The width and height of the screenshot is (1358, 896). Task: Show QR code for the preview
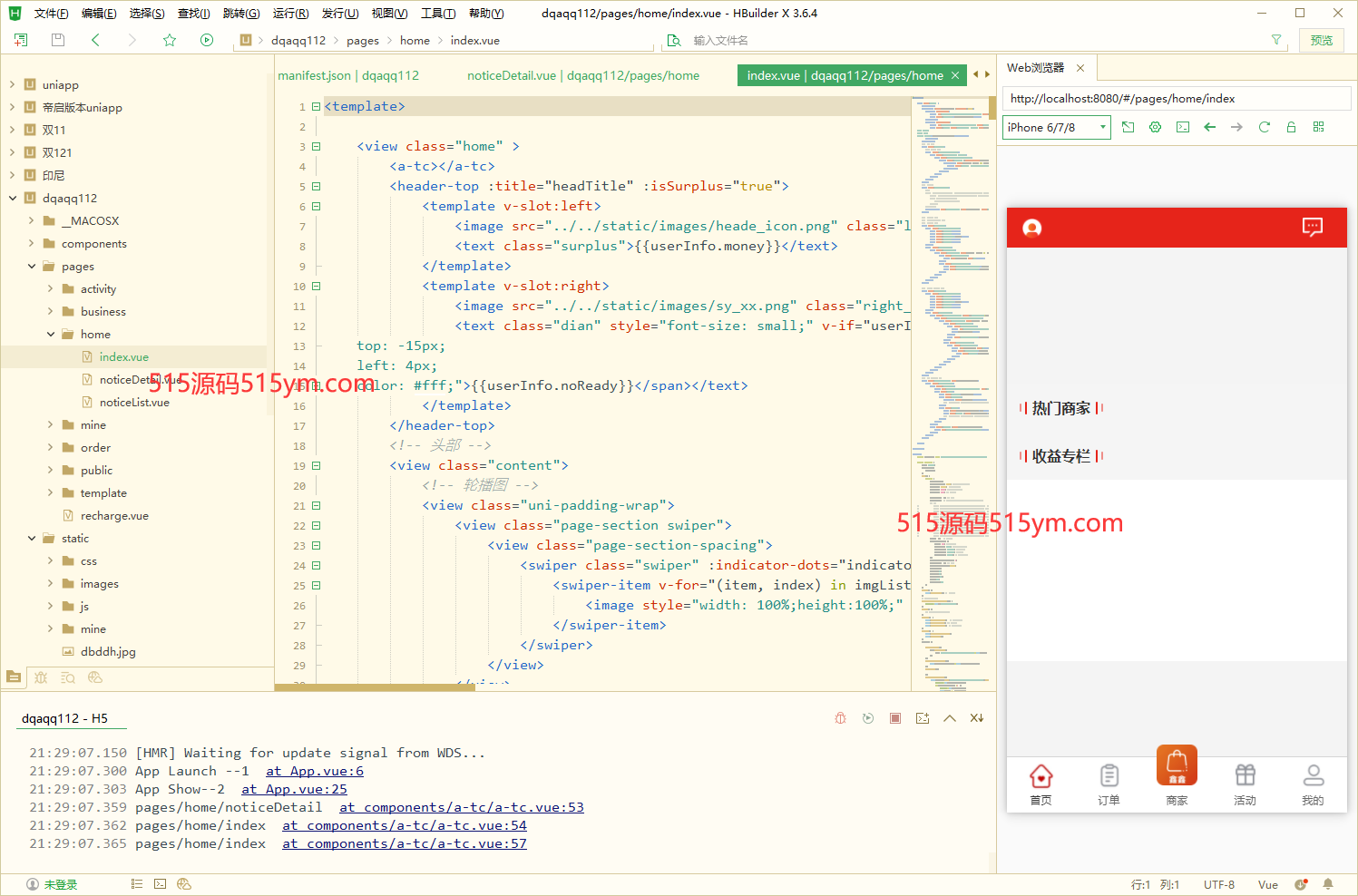coord(1318,127)
